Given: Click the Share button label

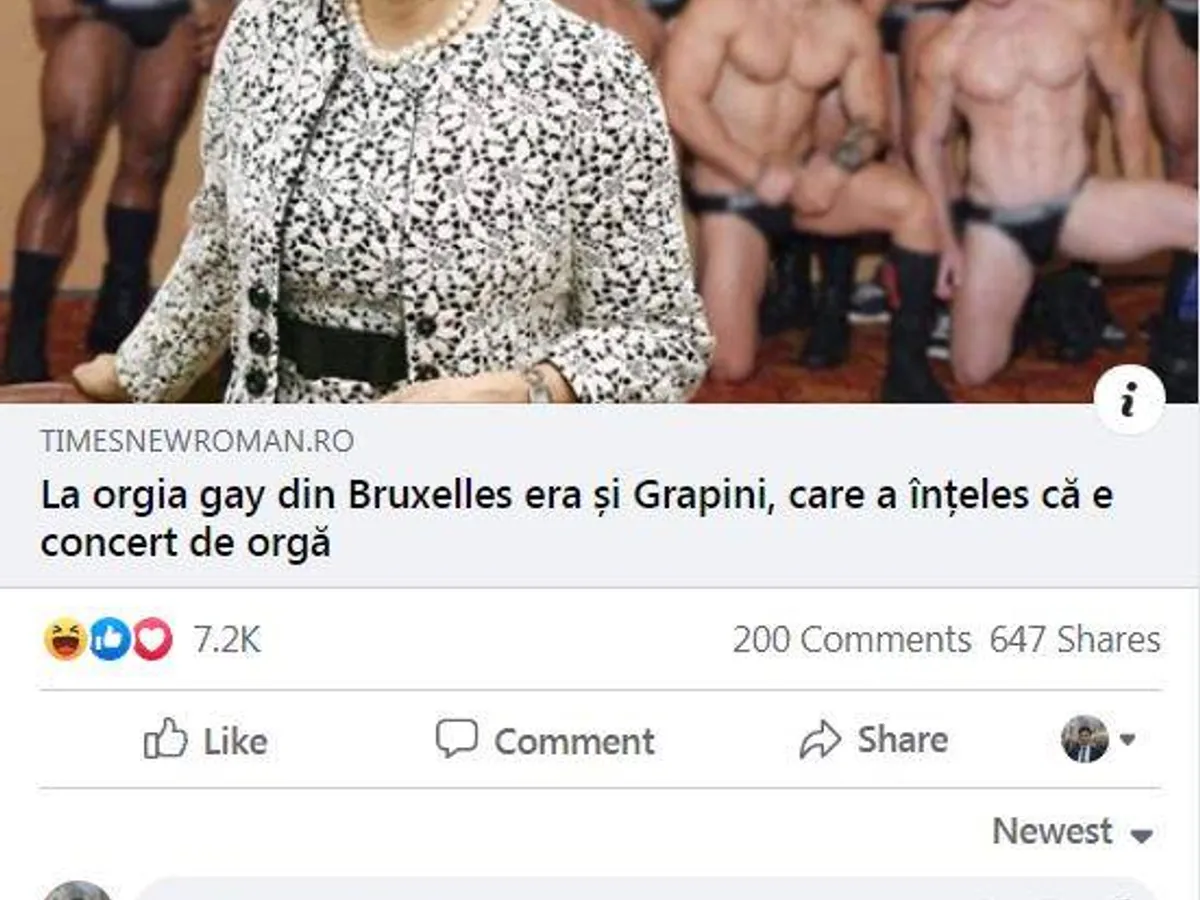Looking at the screenshot, I should click(902, 740).
